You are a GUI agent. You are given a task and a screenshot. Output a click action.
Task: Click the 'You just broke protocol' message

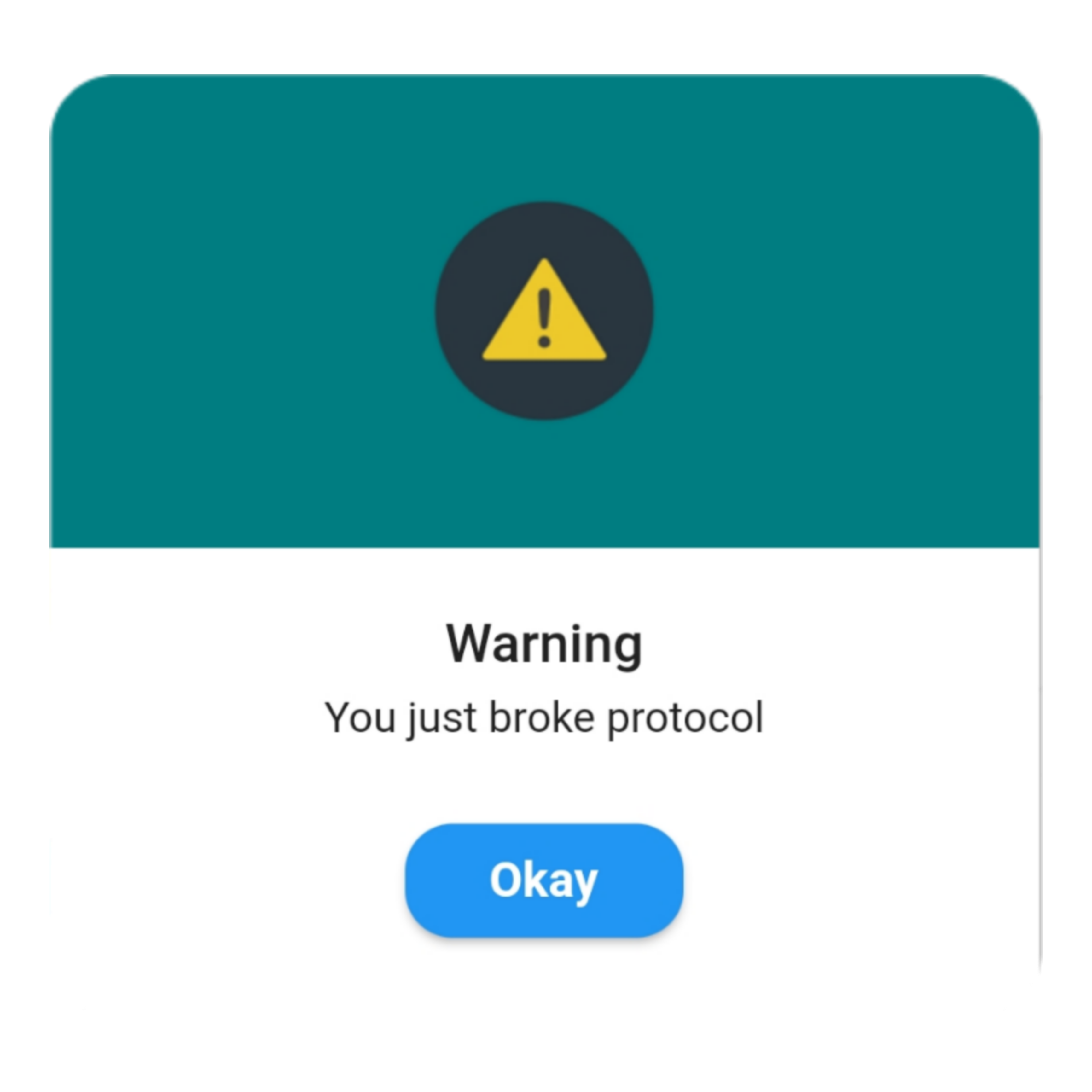(544, 718)
